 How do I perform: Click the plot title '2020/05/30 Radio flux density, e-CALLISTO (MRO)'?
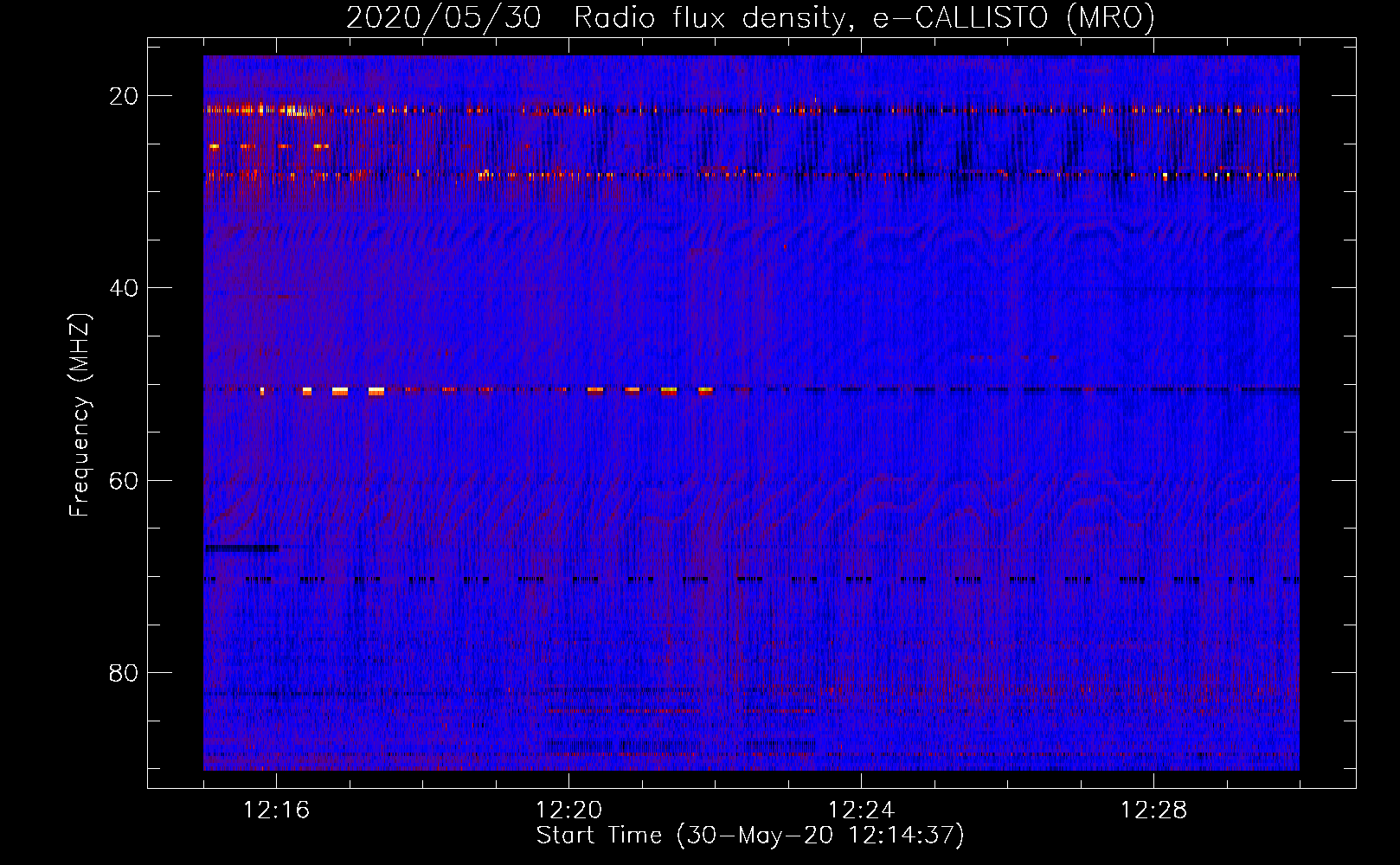coord(750,17)
